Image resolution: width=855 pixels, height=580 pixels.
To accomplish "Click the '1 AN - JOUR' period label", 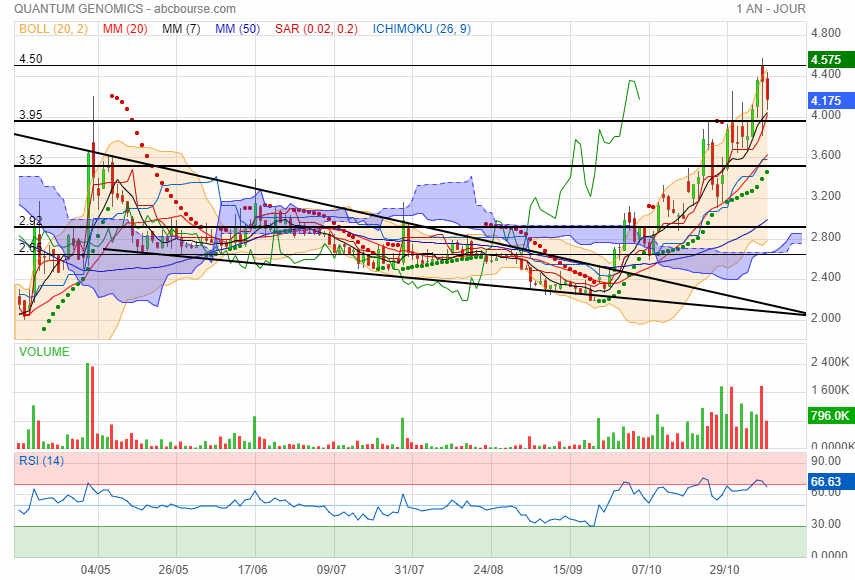I will coord(770,9).
